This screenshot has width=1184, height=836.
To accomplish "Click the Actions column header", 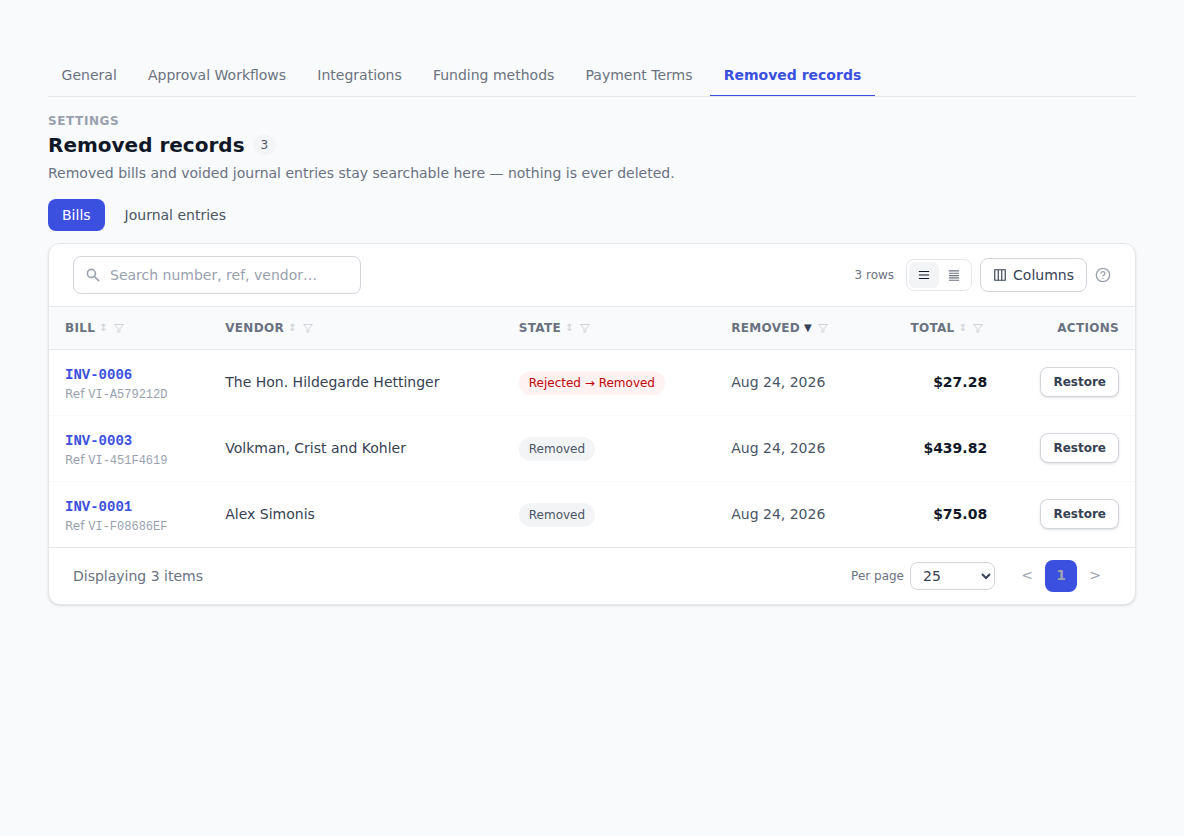I will (x=1087, y=328).
